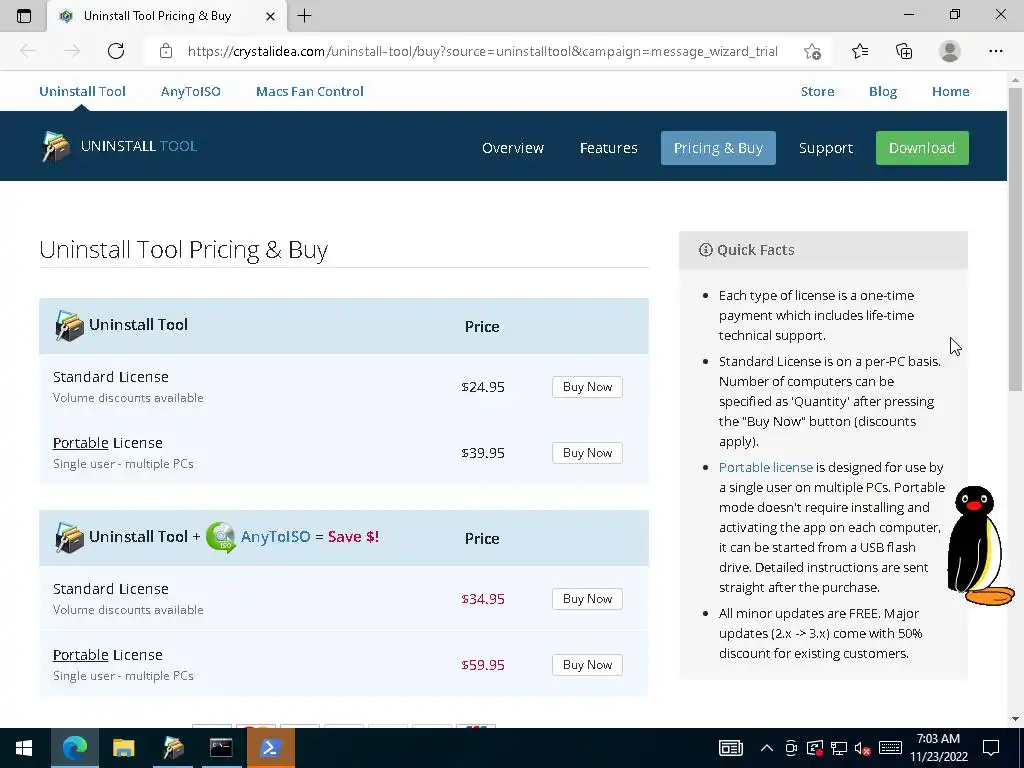Image resolution: width=1024 pixels, height=768 pixels.
Task: Click the Uninstall Tool logo in header
Action: point(119,146)
